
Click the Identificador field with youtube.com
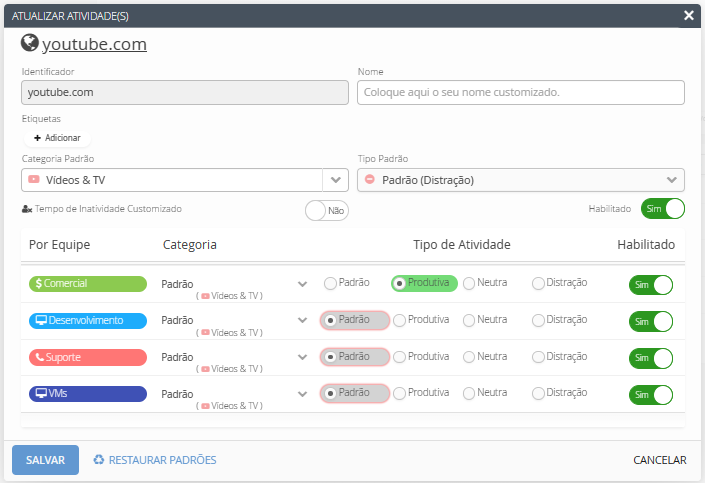(x=185, y=93)
